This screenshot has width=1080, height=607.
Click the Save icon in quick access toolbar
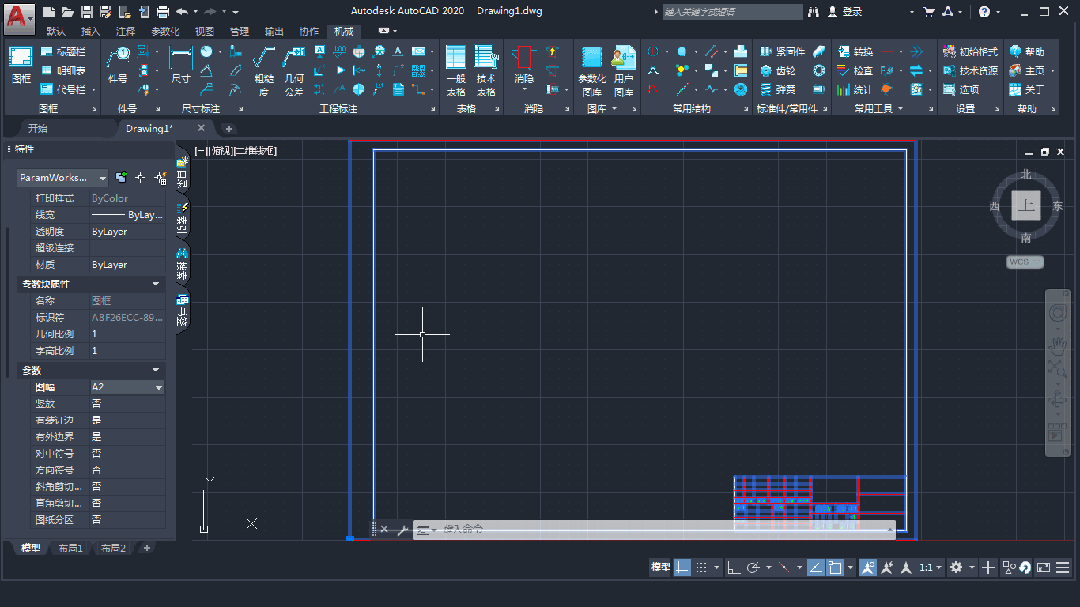coord(87,12)
